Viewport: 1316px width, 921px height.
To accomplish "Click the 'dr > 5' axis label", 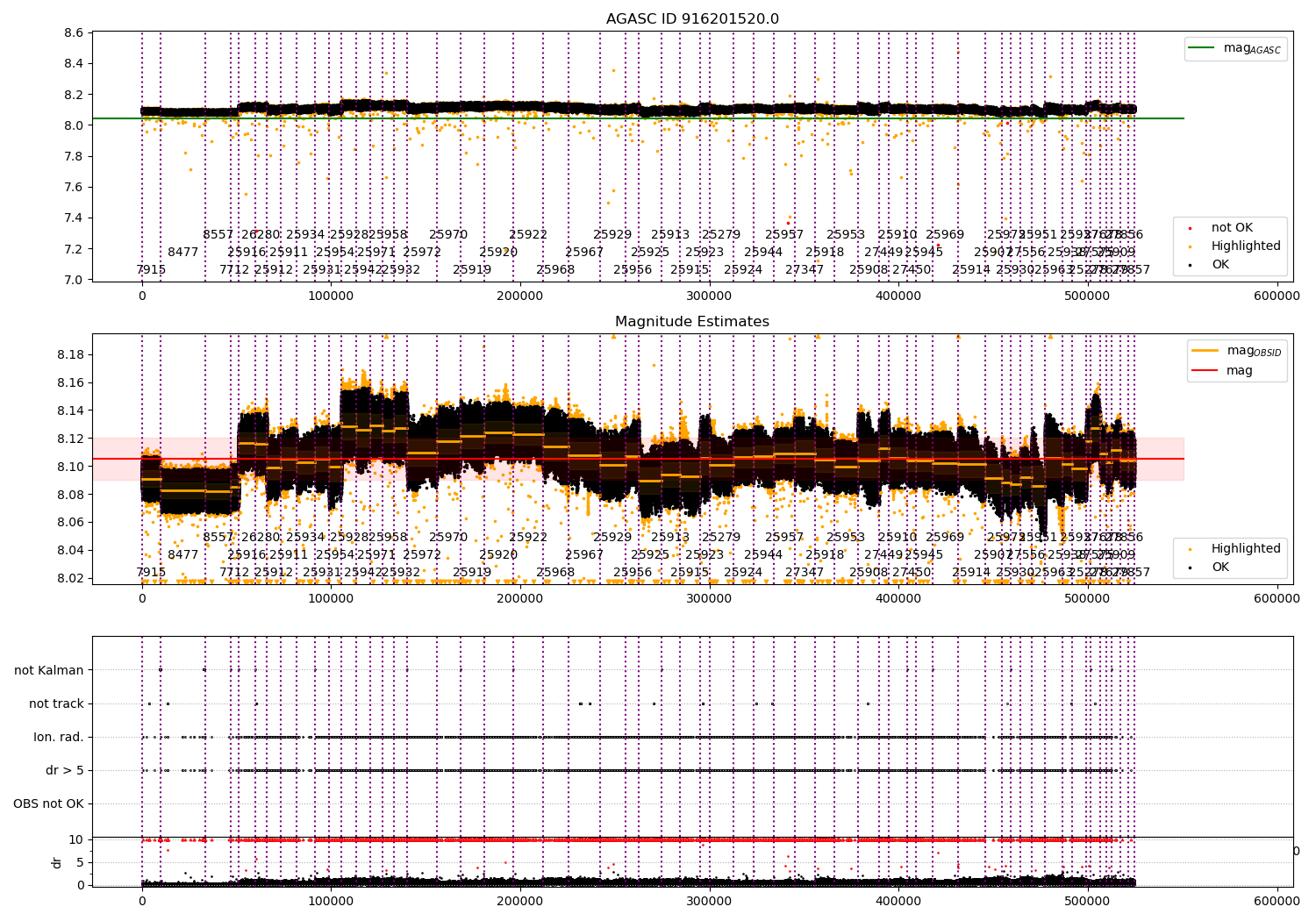I will click(65, 770).
